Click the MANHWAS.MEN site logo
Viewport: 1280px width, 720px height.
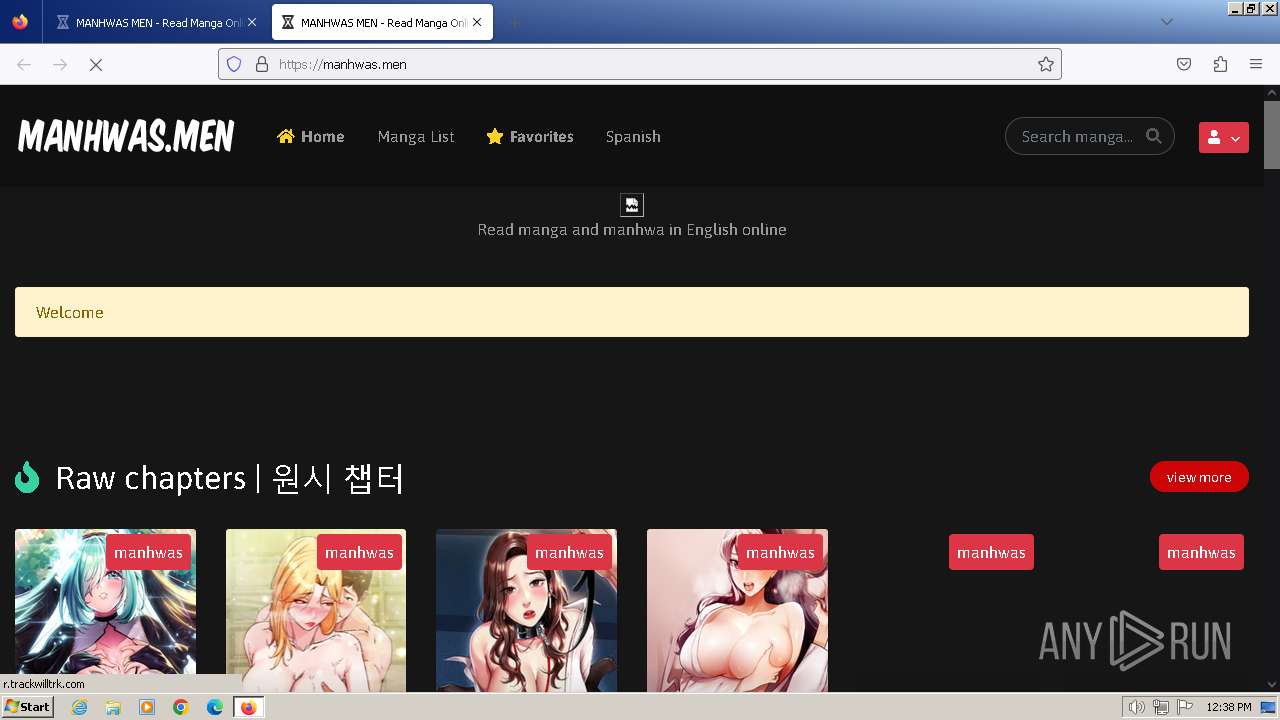(x=126, y=136)
